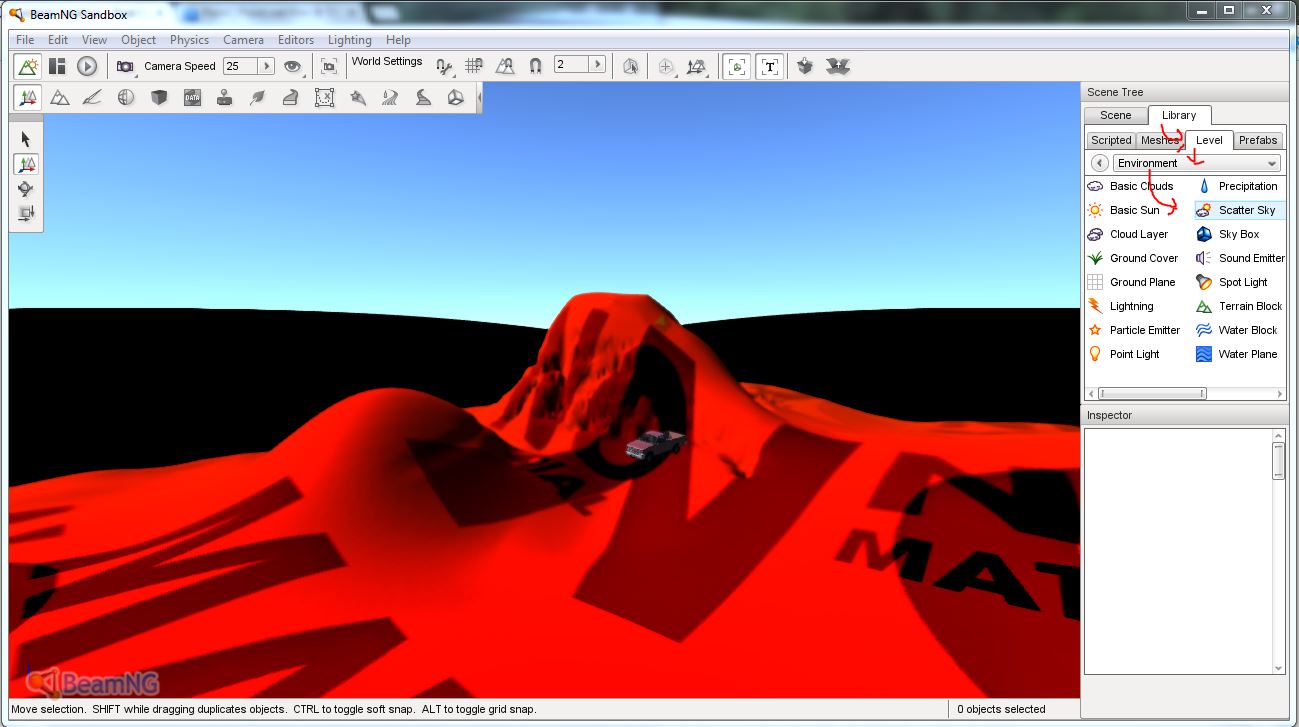The image size is (1299, 727).
Task: Pick the Rotate selection tool
Action: pos(26,188)
